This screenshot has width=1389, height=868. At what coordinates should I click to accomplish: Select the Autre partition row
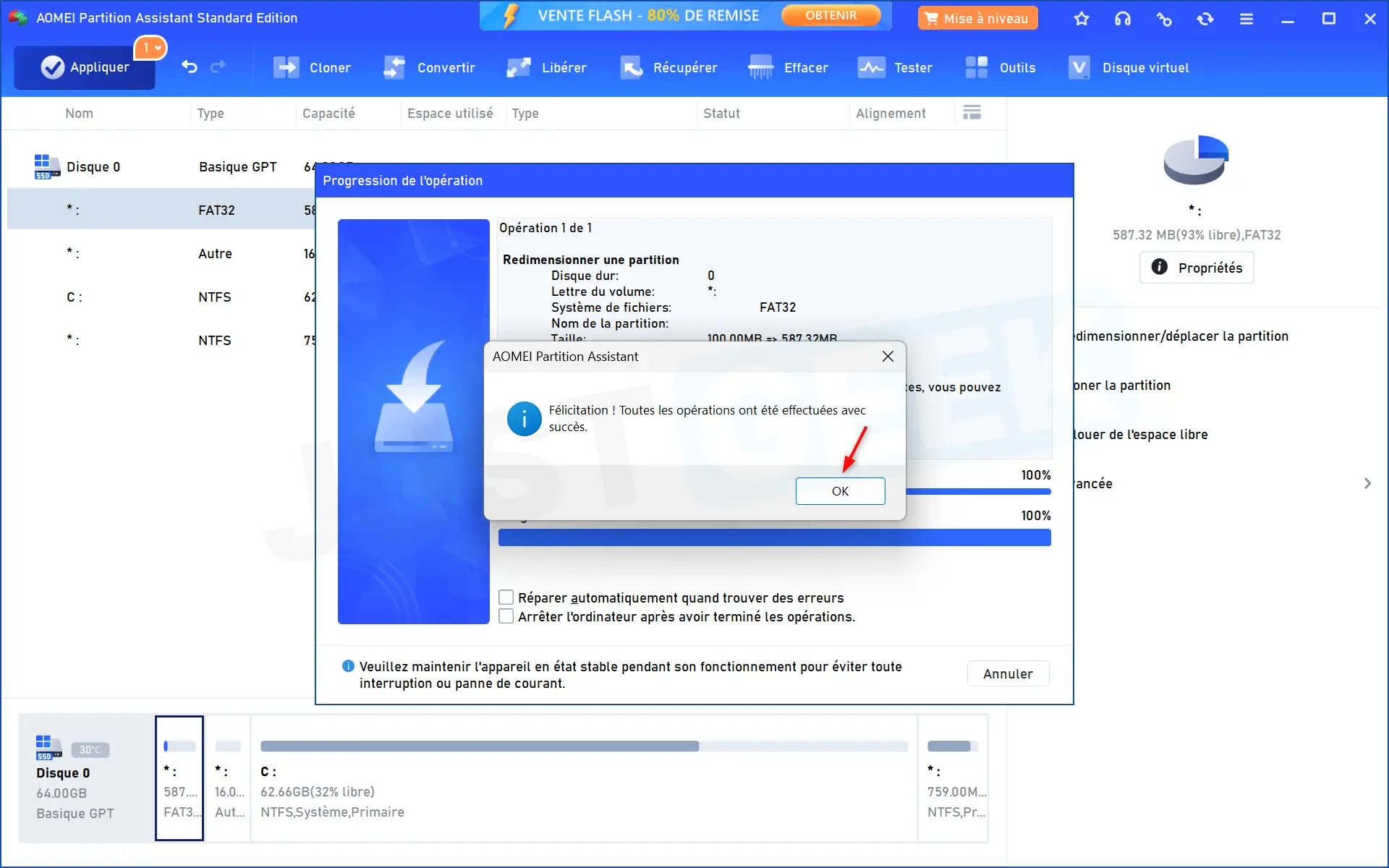161,253
